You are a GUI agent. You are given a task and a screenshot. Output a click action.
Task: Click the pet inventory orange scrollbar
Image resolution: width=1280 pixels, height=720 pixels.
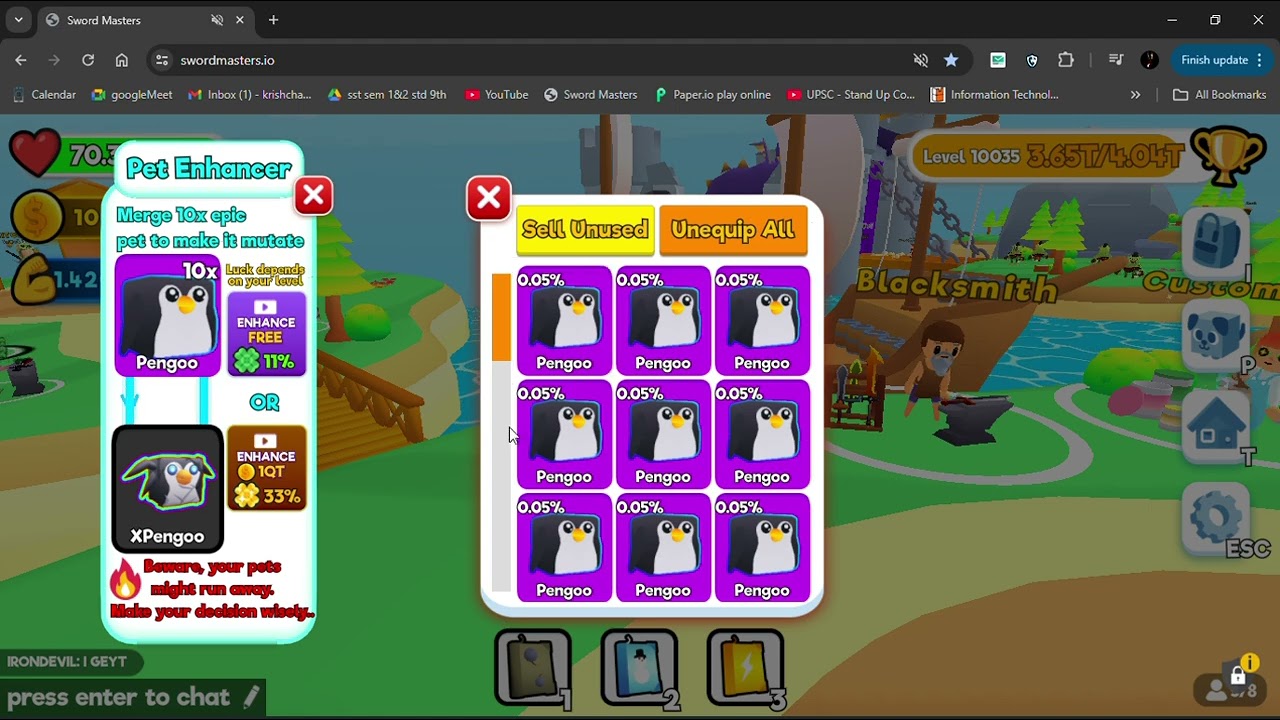501,316
